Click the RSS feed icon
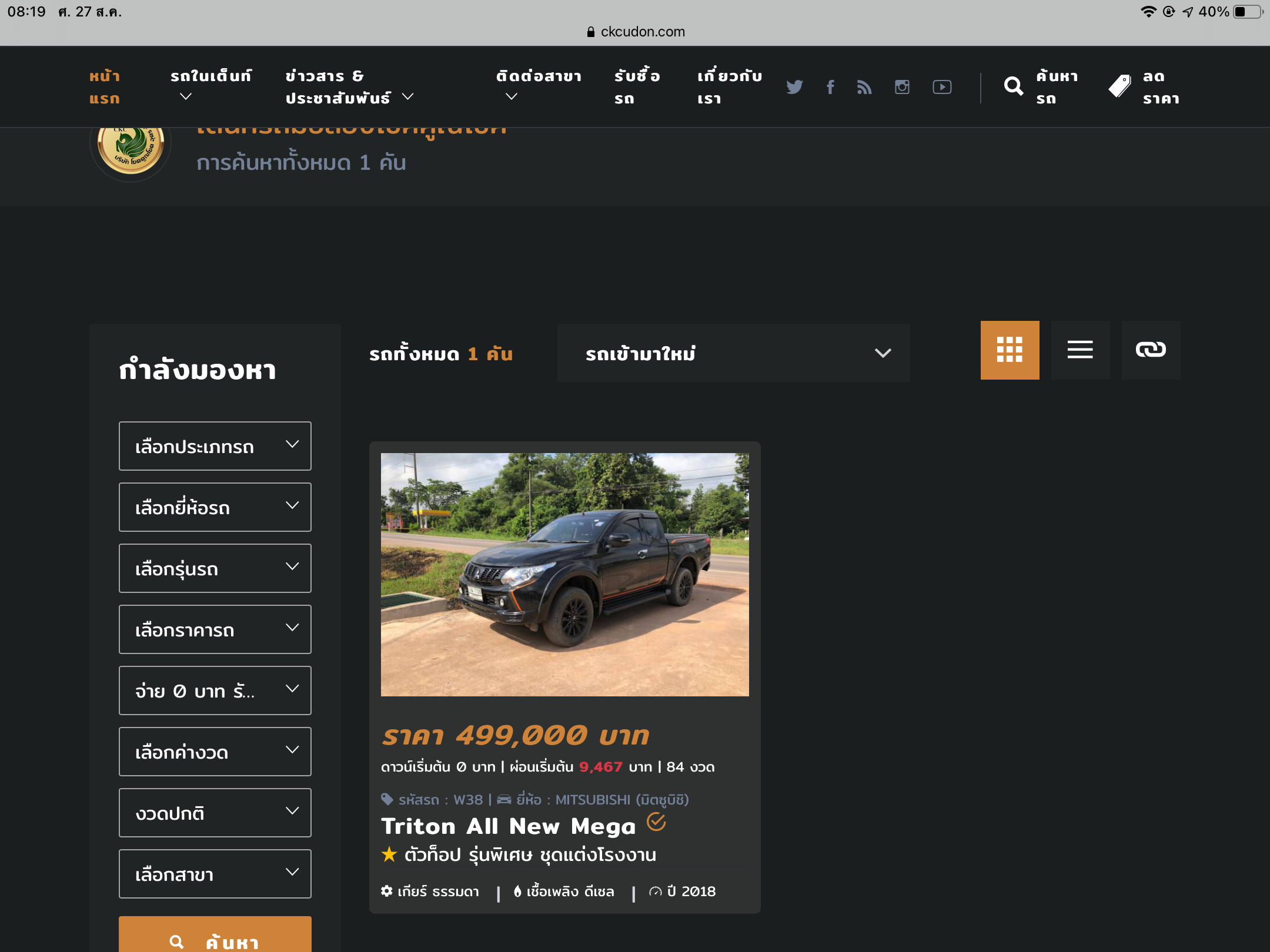Viewport: 1270px width, 952px height. click(864, 87)
